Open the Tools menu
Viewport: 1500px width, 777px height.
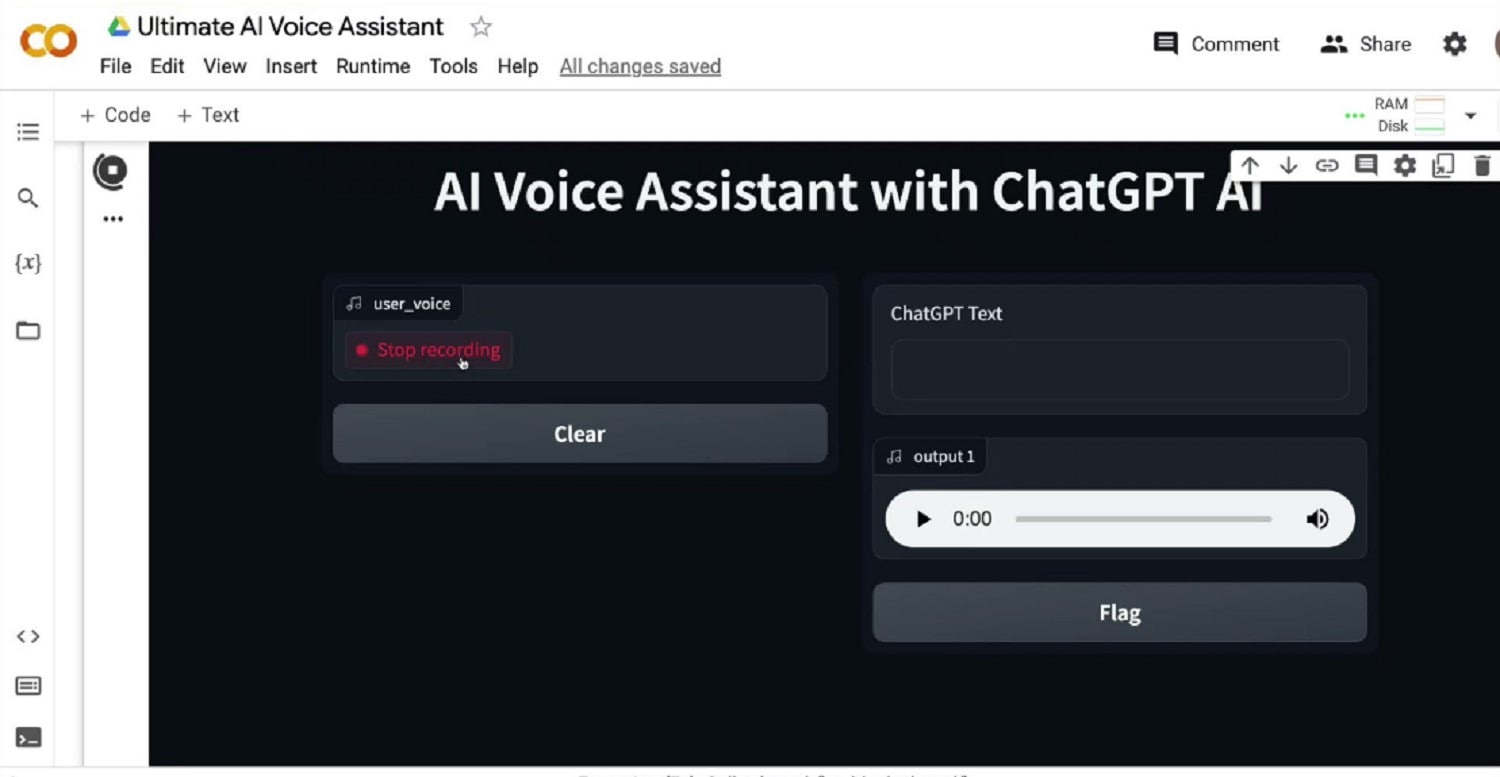453,66
